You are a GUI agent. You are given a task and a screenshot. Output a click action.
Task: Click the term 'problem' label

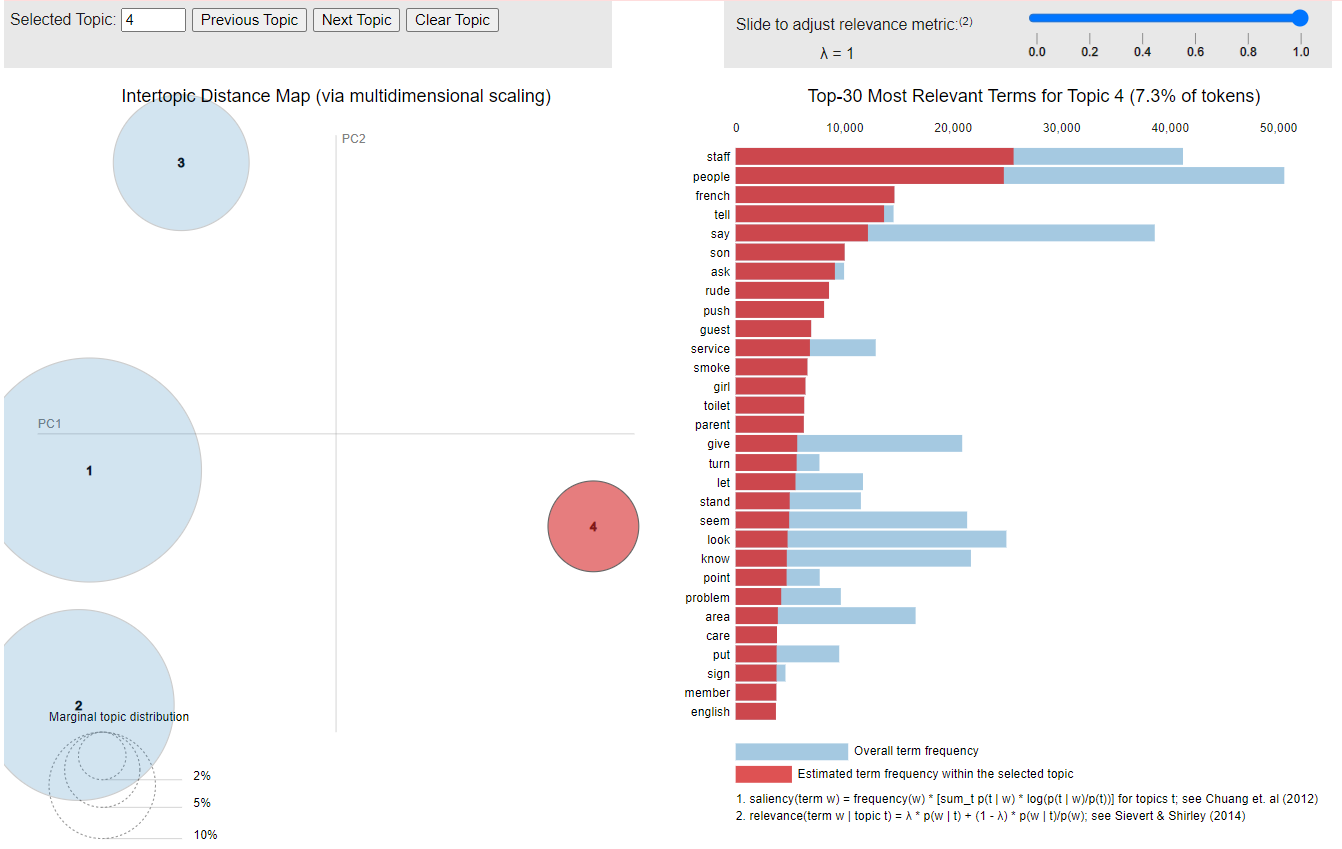tap(708, 597)
